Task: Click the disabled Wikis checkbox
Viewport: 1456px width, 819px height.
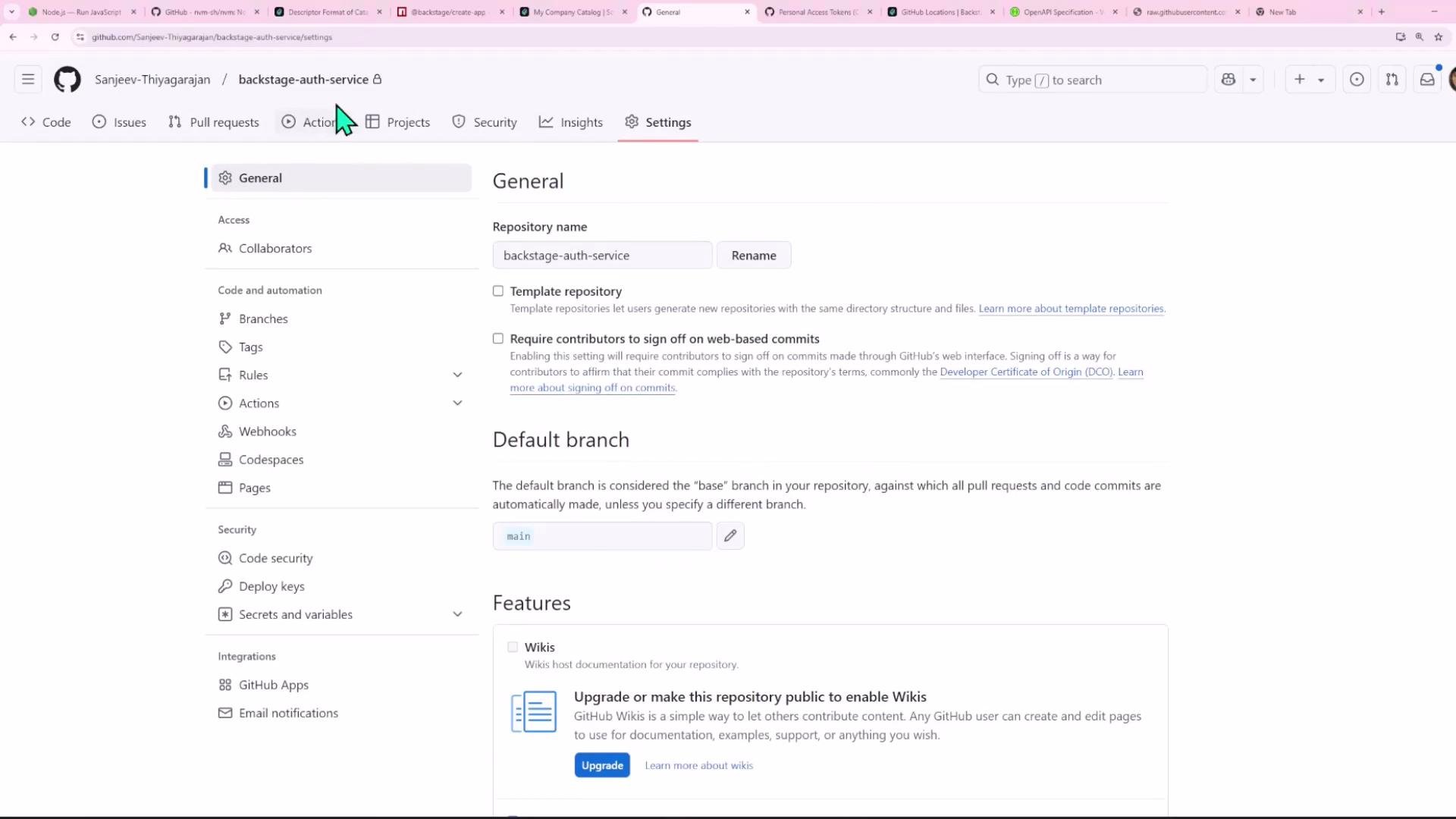Action: (513, 647)
